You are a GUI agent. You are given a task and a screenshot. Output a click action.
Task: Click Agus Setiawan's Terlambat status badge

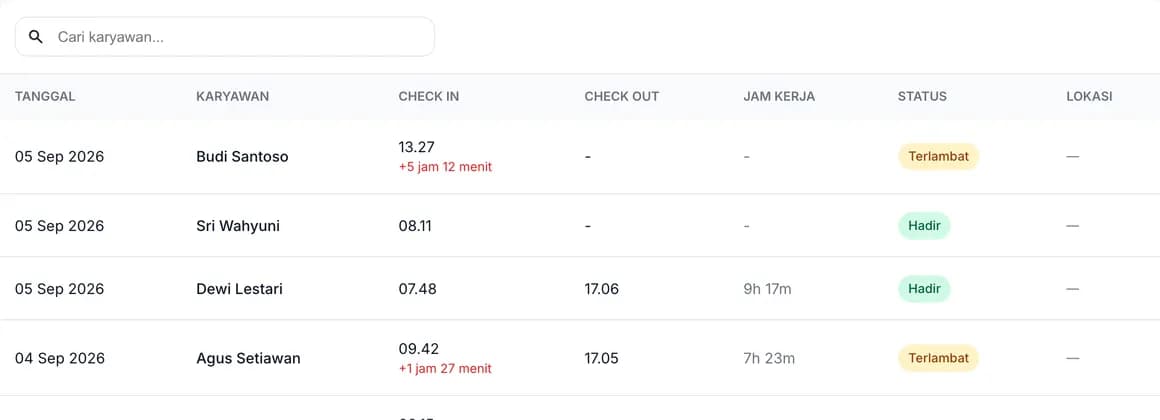(938, 359)
